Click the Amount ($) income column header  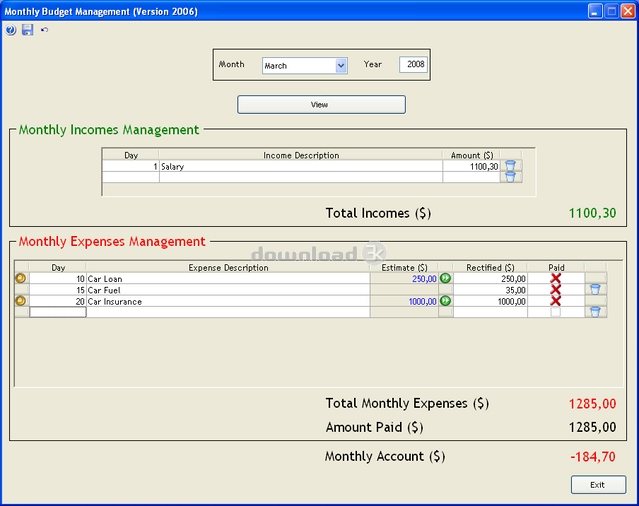tap(472, 155)
